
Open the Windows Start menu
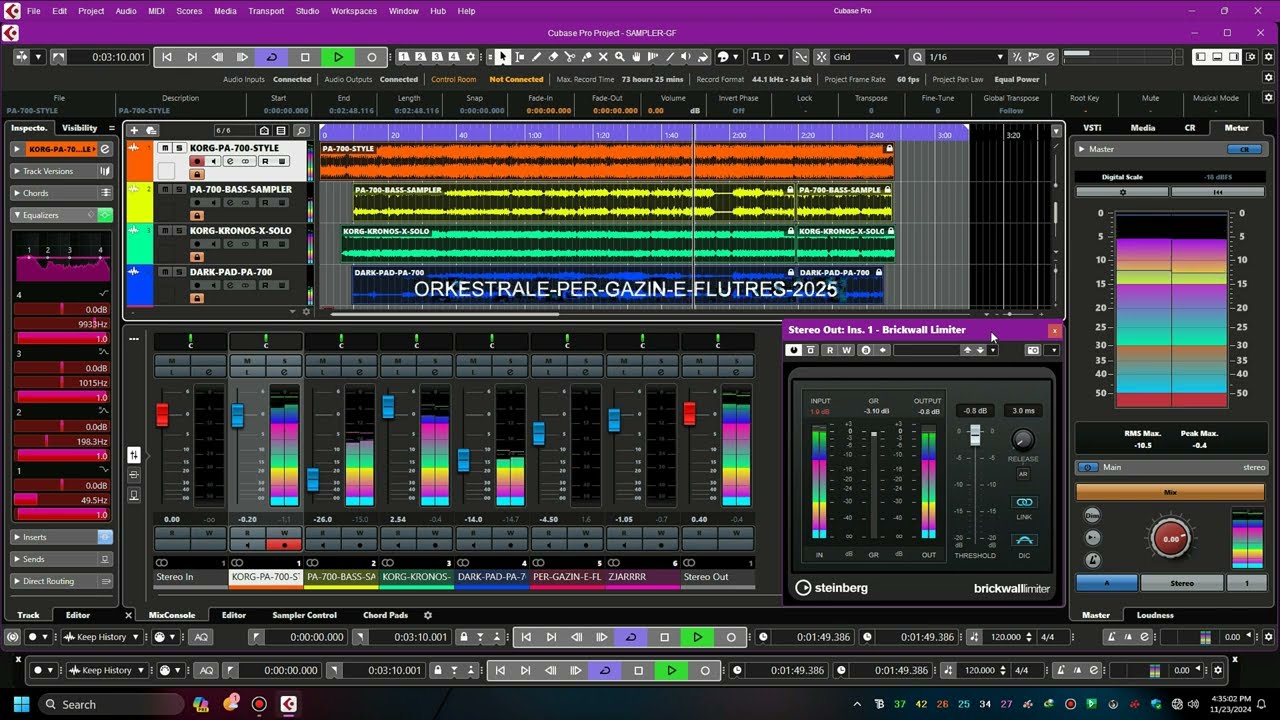pos(21,704)
